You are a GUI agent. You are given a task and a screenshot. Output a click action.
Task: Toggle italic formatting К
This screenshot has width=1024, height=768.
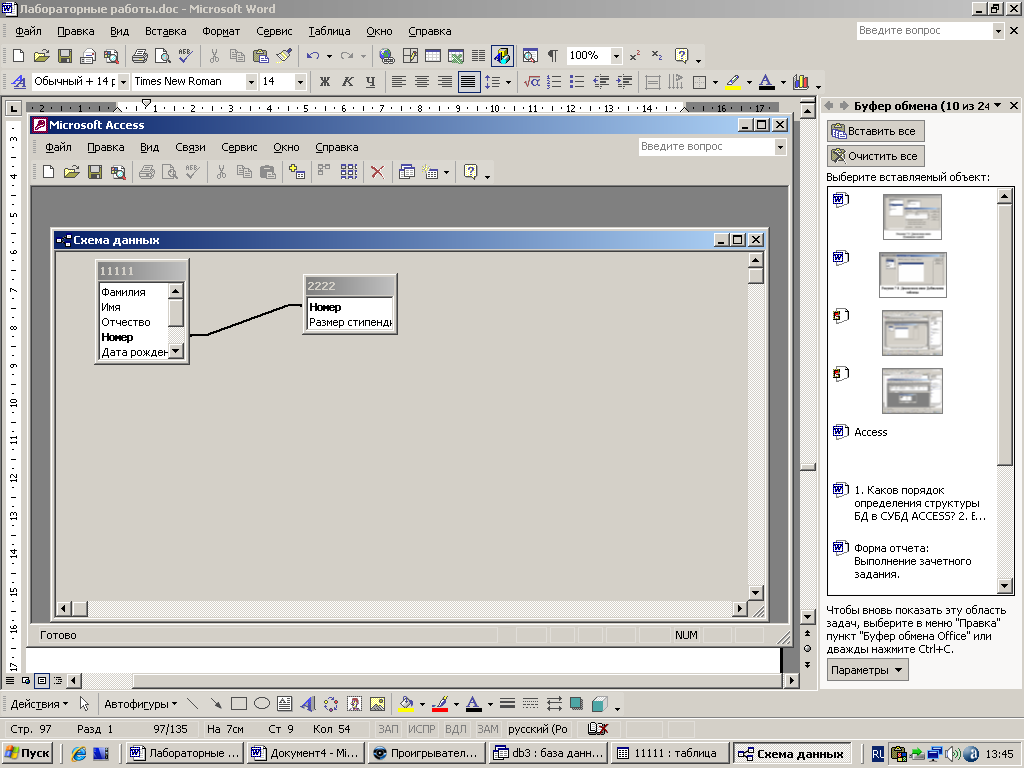[x=347, y=82]
